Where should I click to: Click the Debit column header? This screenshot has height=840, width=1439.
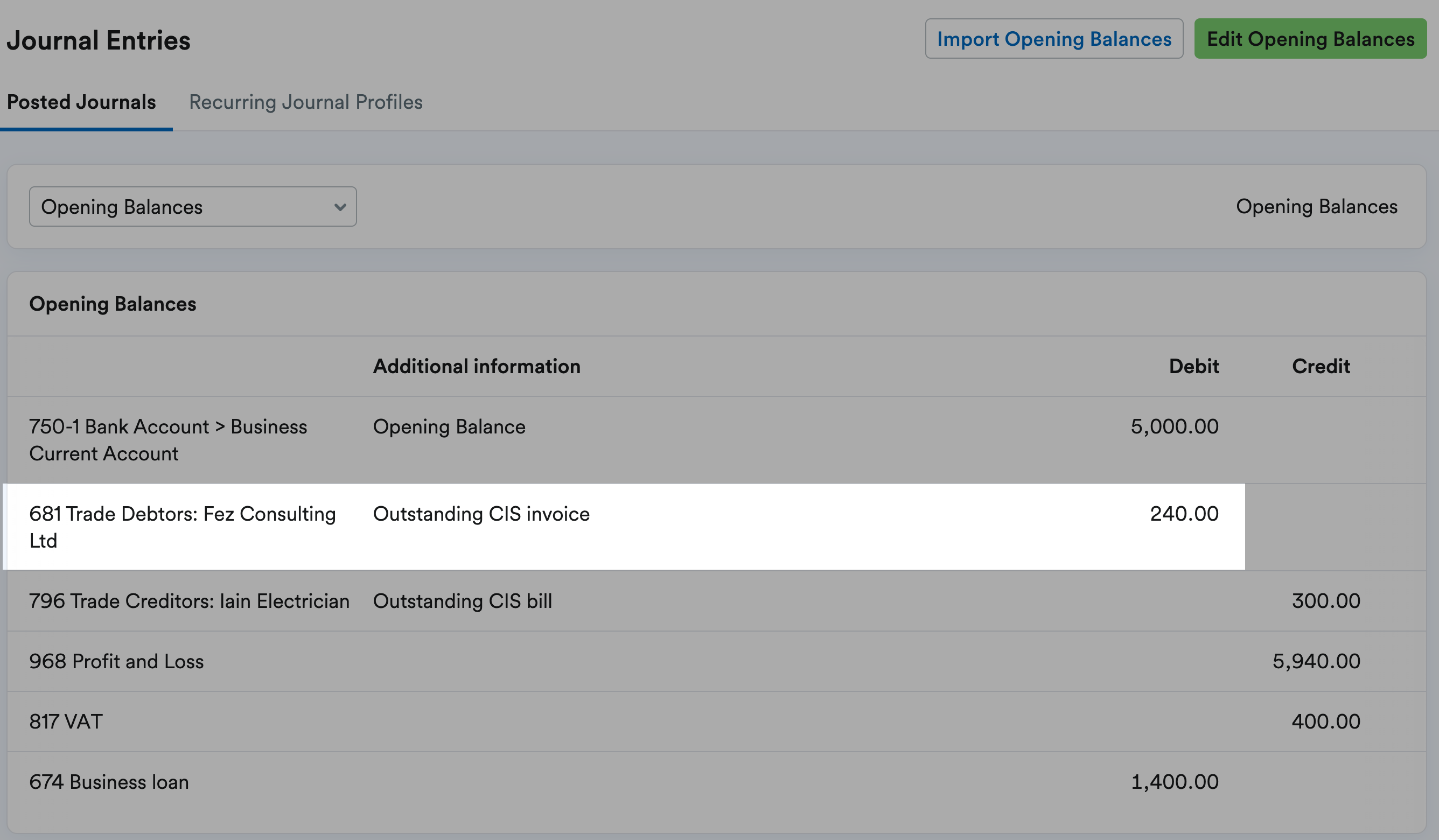coord(1193,366)
